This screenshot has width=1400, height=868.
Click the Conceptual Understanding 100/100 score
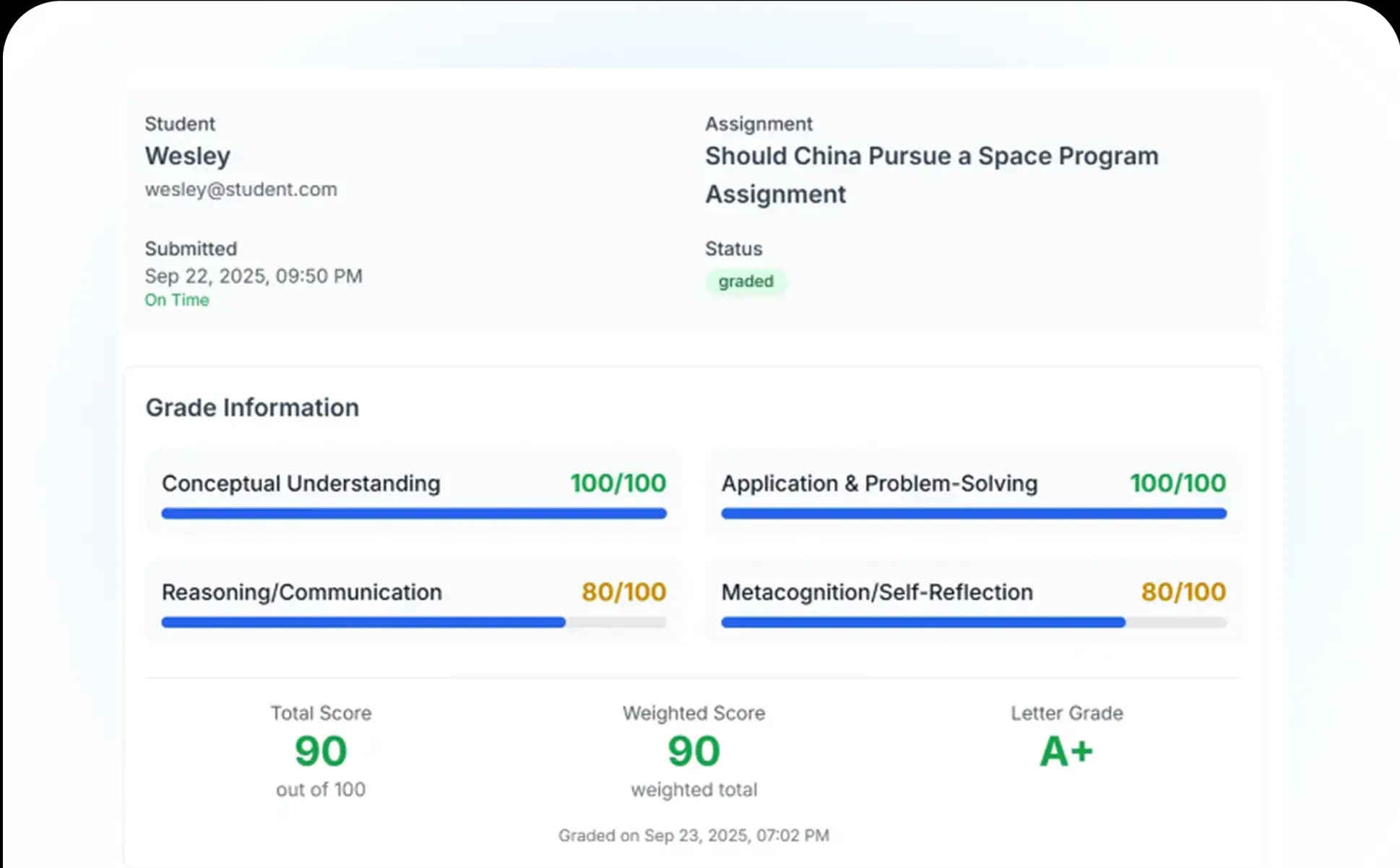(x=618, y=484)
